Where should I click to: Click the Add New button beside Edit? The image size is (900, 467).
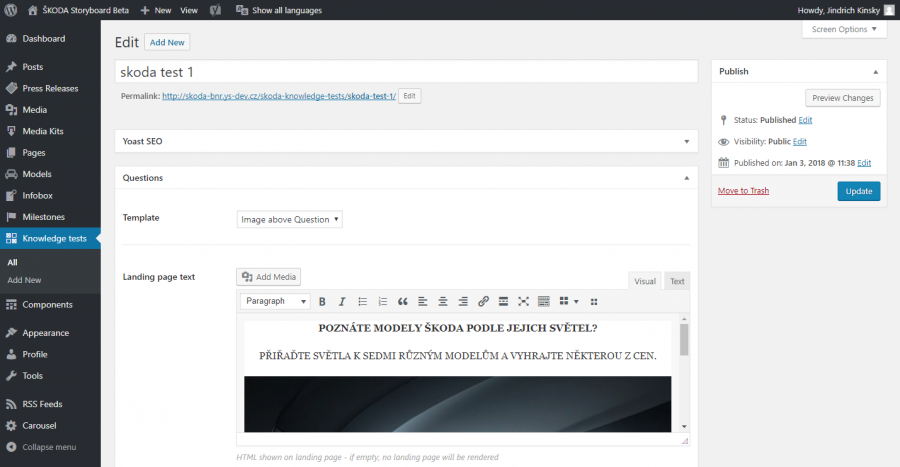pyautogui.click(x=167, y=42)
